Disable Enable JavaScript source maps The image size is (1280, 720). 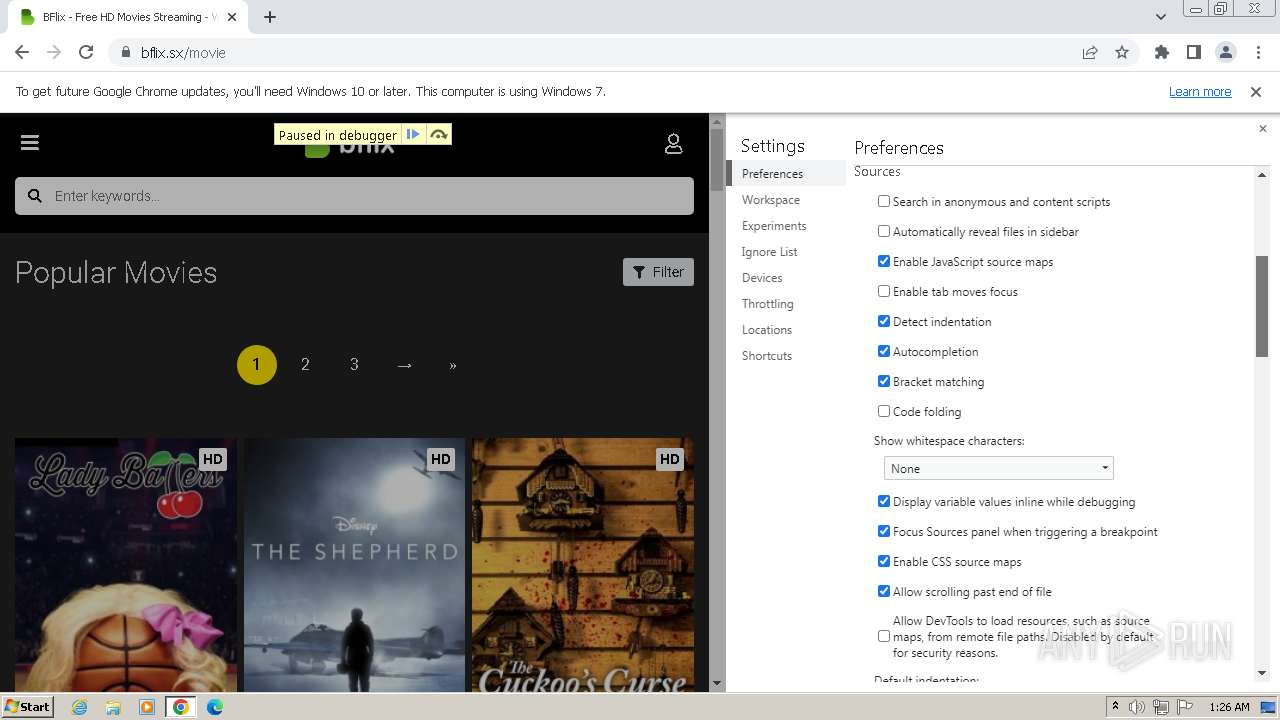pos(884,261)
